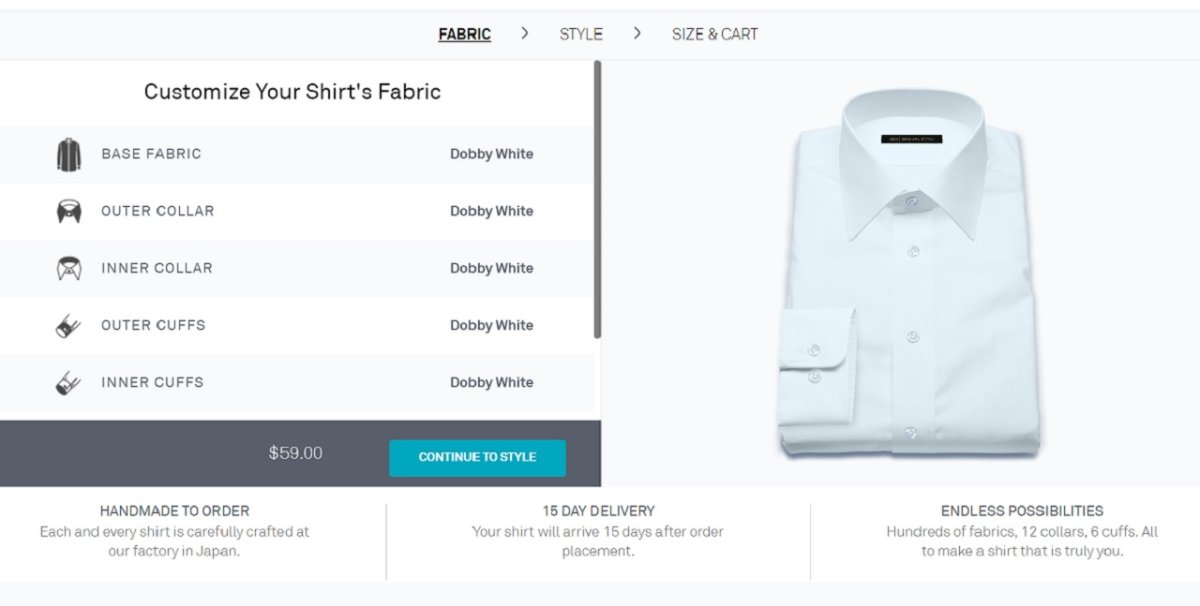
Task: Click the chevron after the Fabric step
Action: pyautogui.click(x=525, y=34)
